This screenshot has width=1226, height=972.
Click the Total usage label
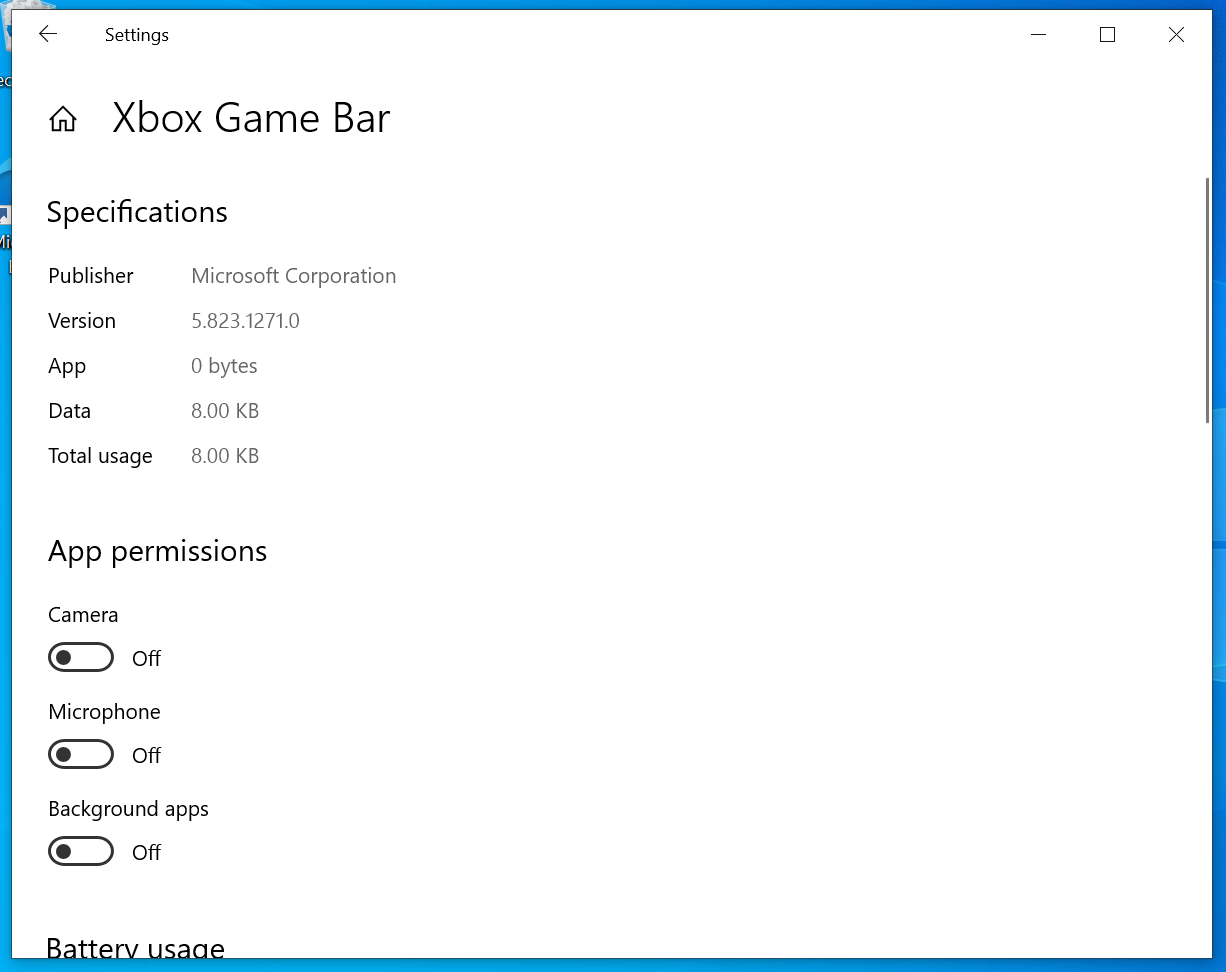pos(100,456)
